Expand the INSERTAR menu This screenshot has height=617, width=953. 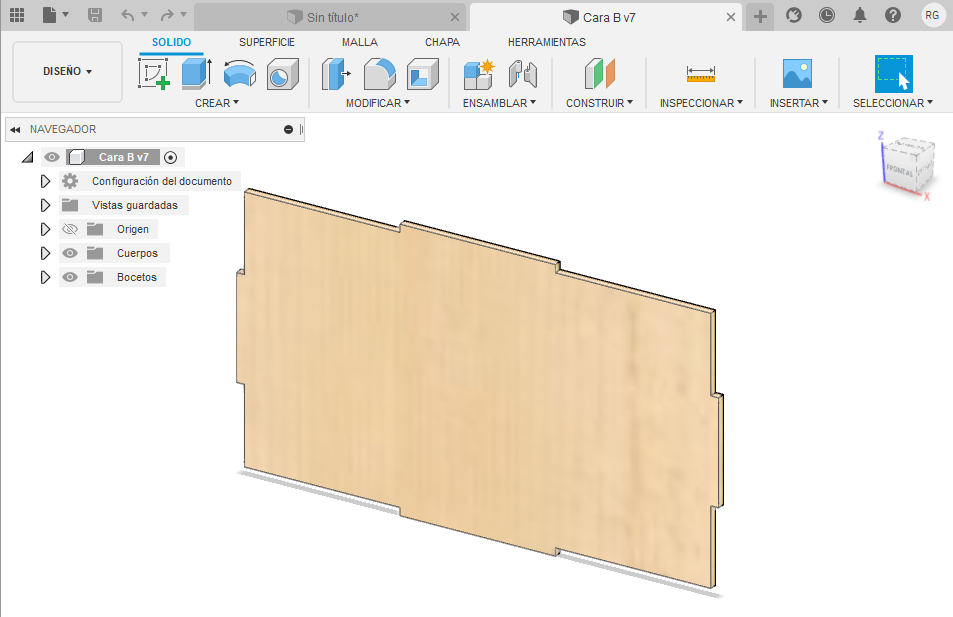point(799,103)
